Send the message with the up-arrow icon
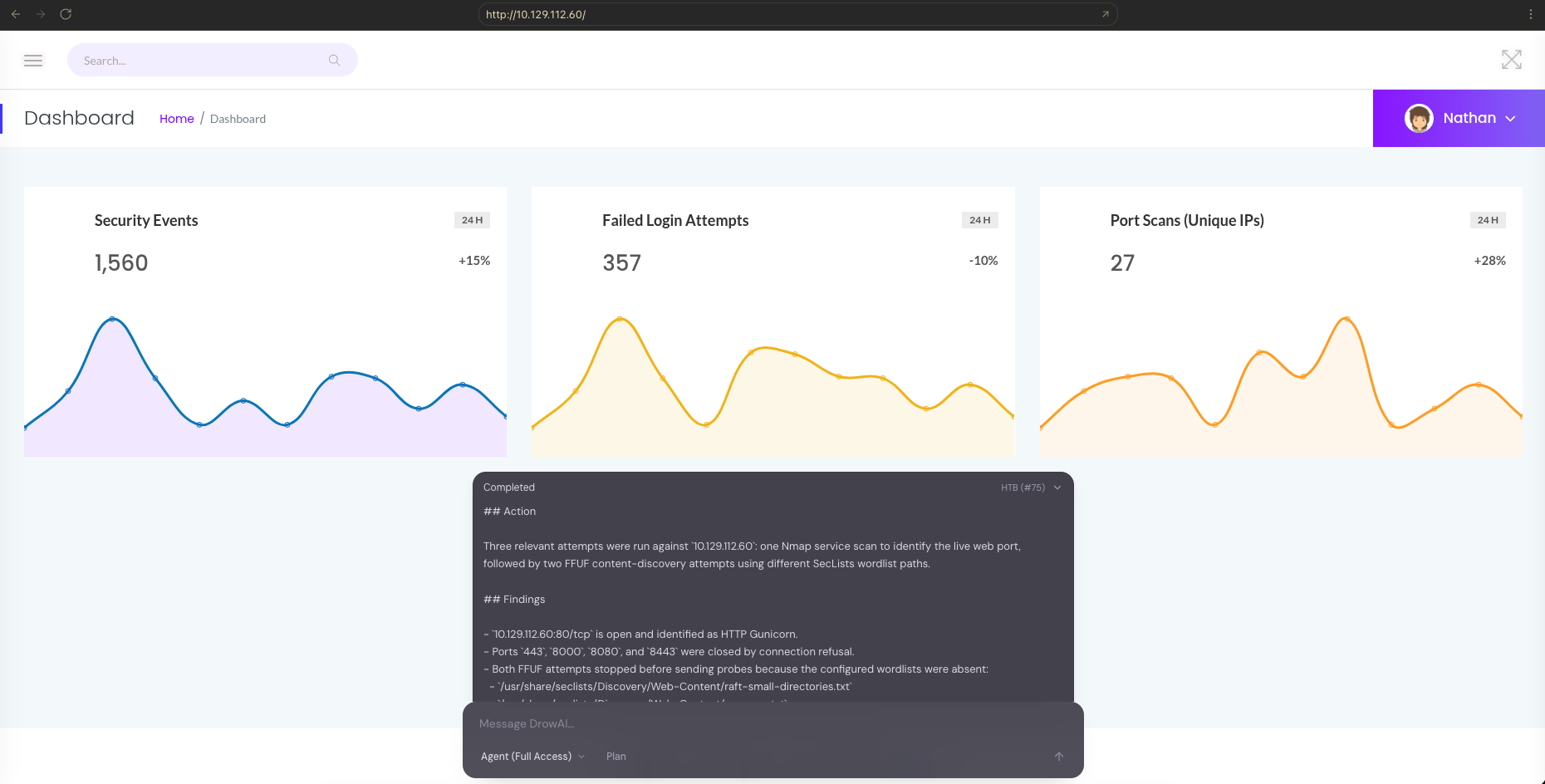The height and width of the screenshot is (784, 1545). (x=1059, y=757)
